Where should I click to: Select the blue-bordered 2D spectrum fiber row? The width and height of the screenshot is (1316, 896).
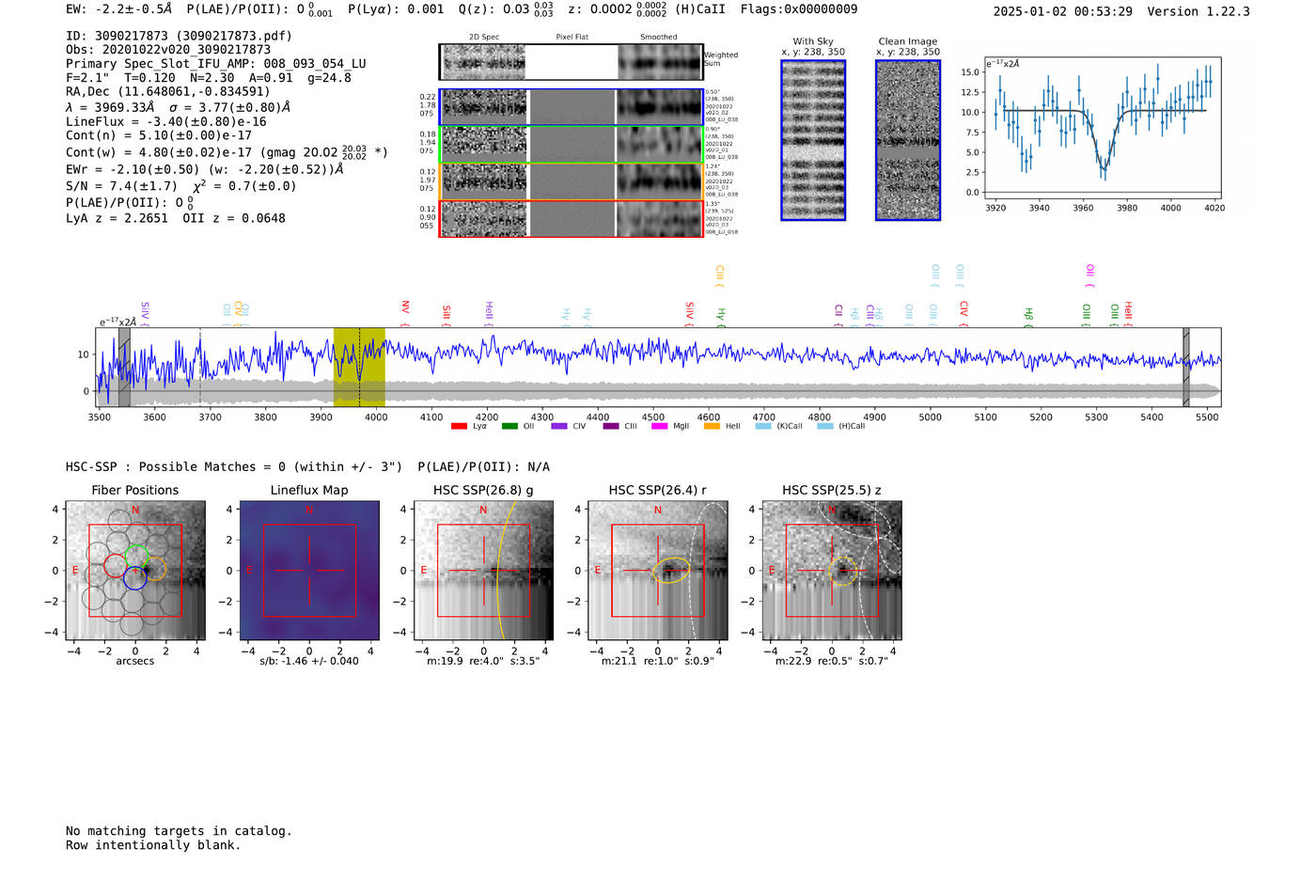pyautogui.click(x=572, y=107)
